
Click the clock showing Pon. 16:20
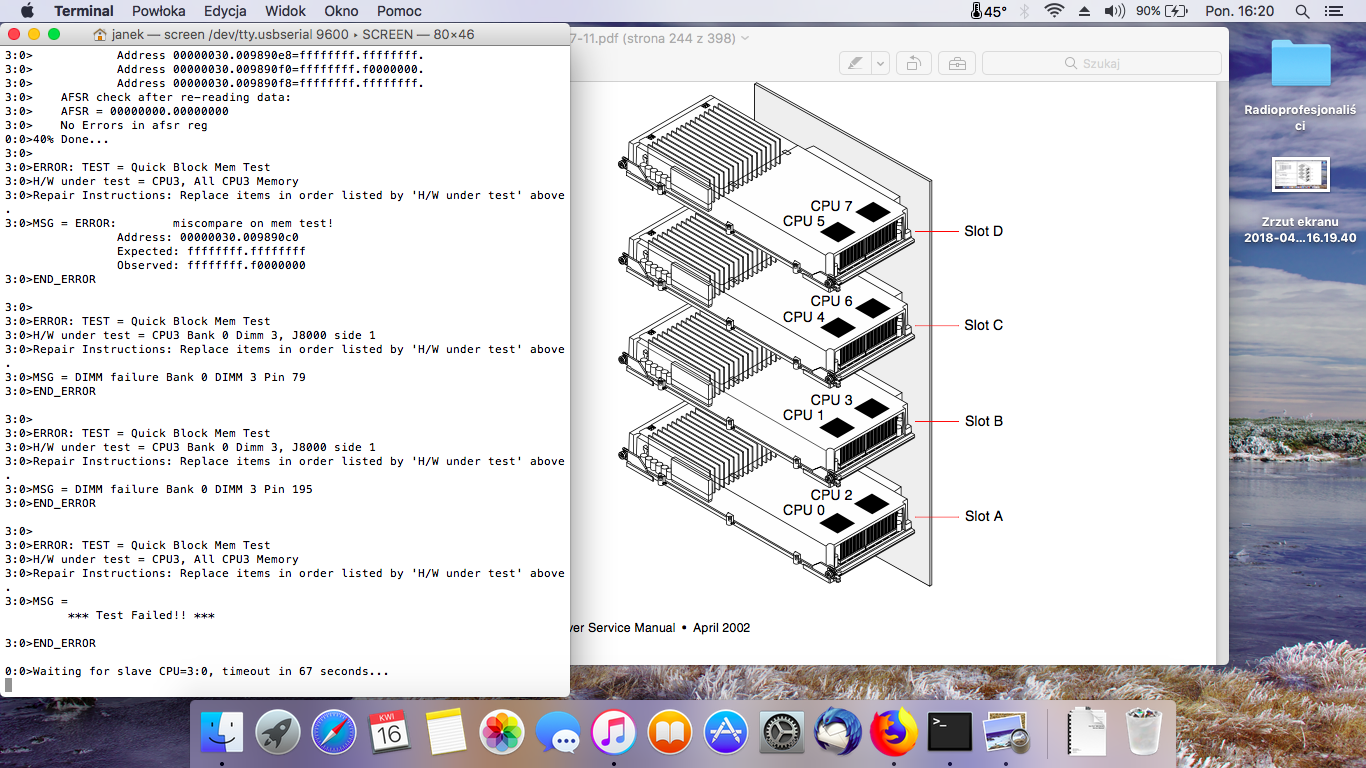(1240, 11)
